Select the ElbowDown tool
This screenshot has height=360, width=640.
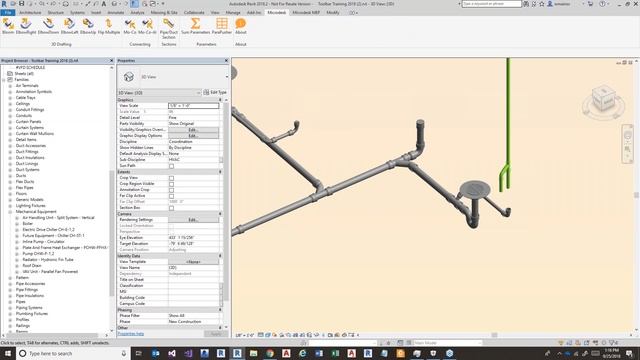[x=48, y=26]
